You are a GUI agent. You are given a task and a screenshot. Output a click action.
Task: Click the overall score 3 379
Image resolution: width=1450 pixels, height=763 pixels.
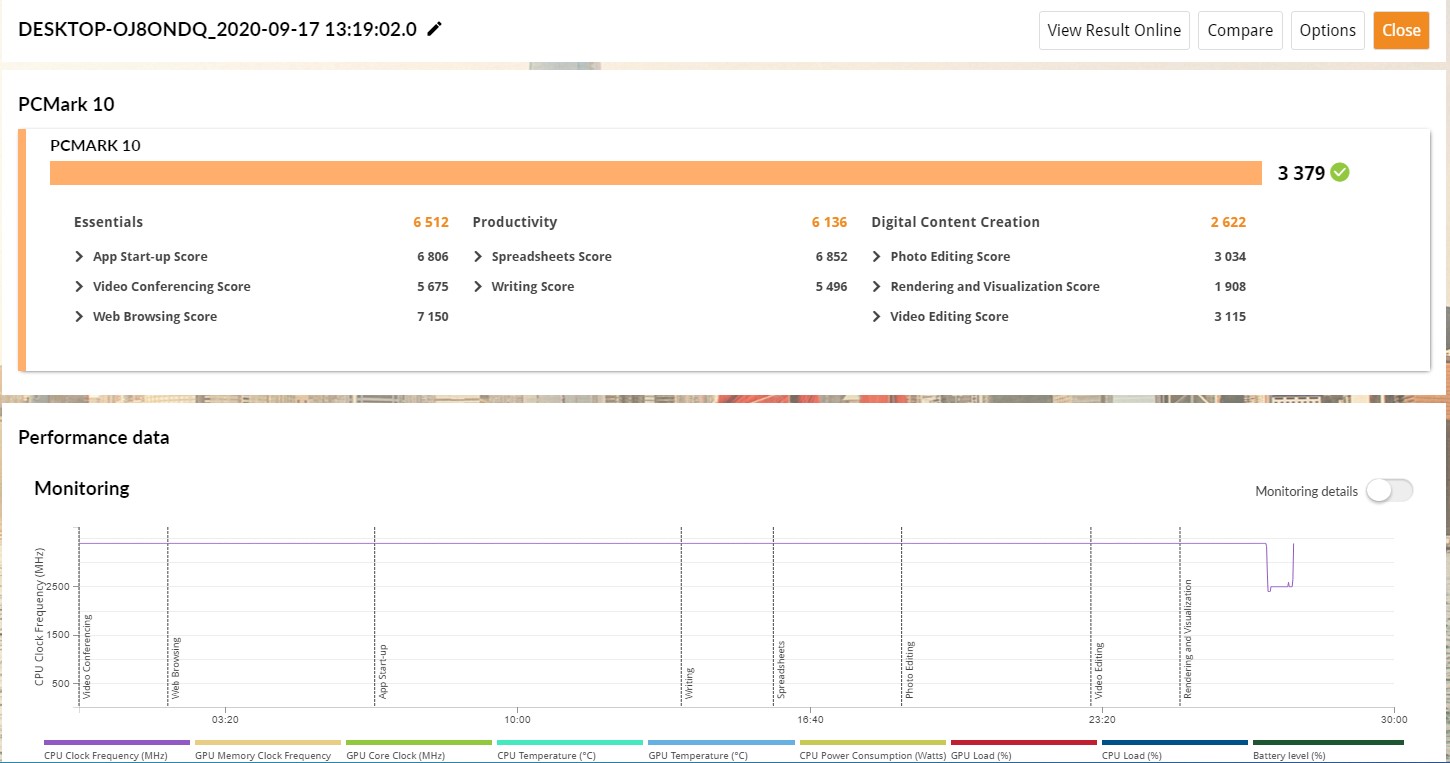(x=1301, y=173)
